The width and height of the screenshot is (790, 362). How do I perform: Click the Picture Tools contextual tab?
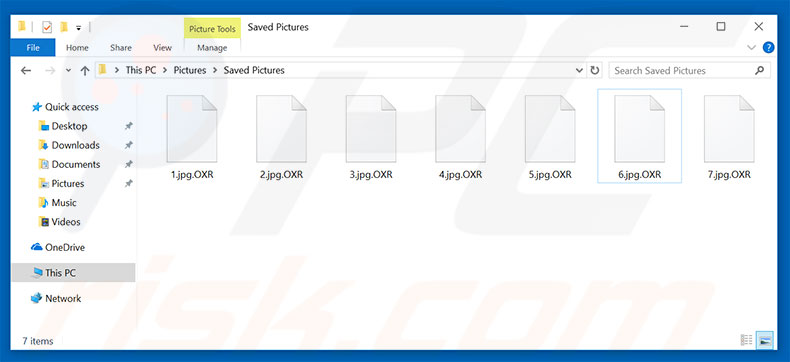[x=212, y=29]
